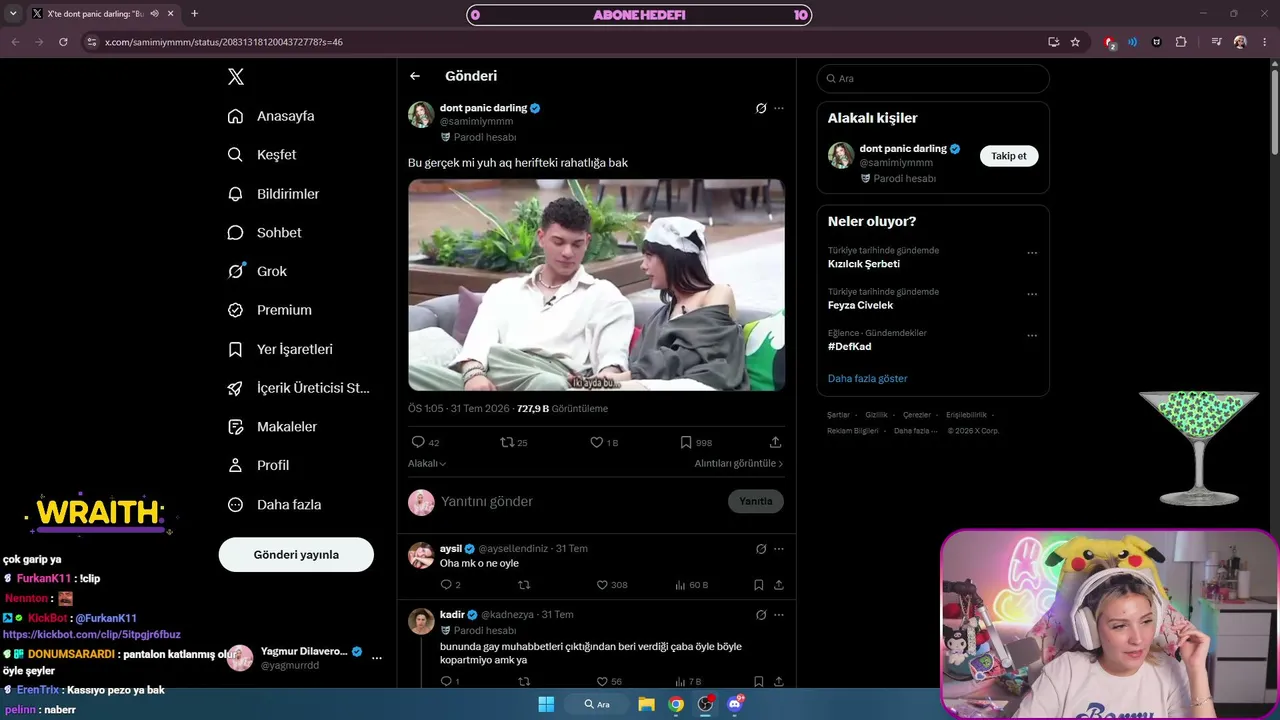Open Alıntıları görüntüle
Screen dimensions: 1280x720
point(739,464)
